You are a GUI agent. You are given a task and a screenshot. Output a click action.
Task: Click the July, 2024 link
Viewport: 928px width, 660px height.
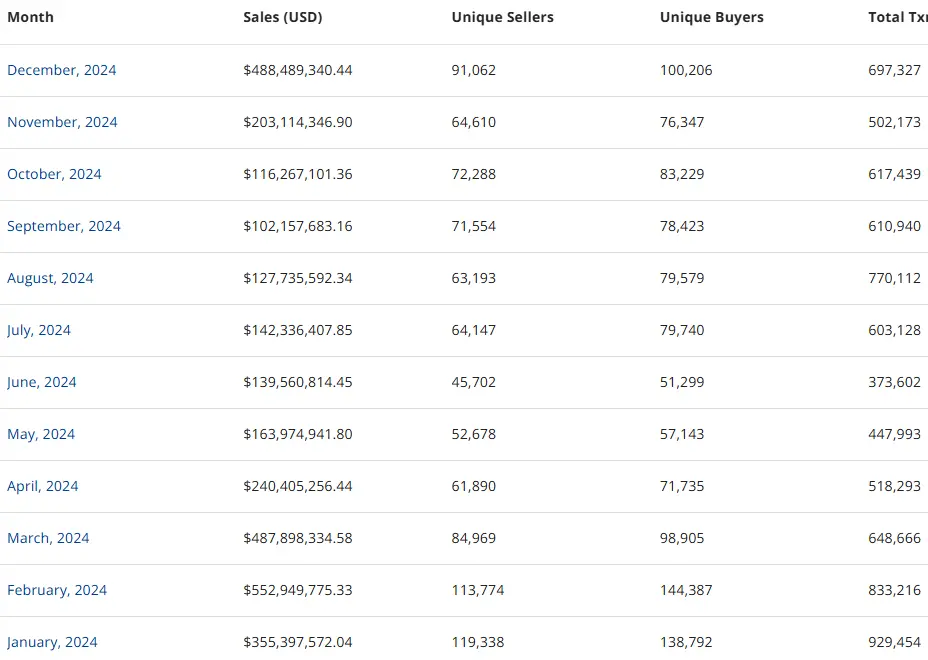[x=39, y=330]
